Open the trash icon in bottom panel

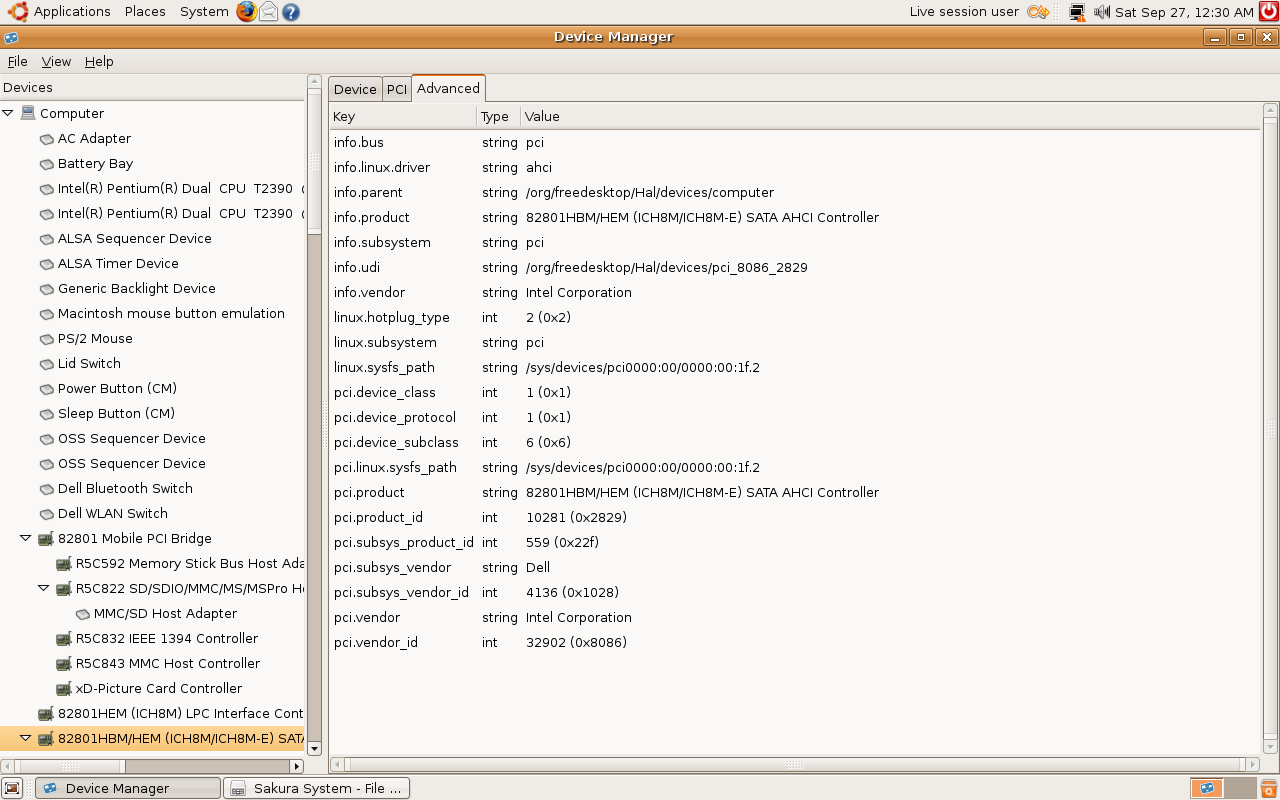[1268, 788]
